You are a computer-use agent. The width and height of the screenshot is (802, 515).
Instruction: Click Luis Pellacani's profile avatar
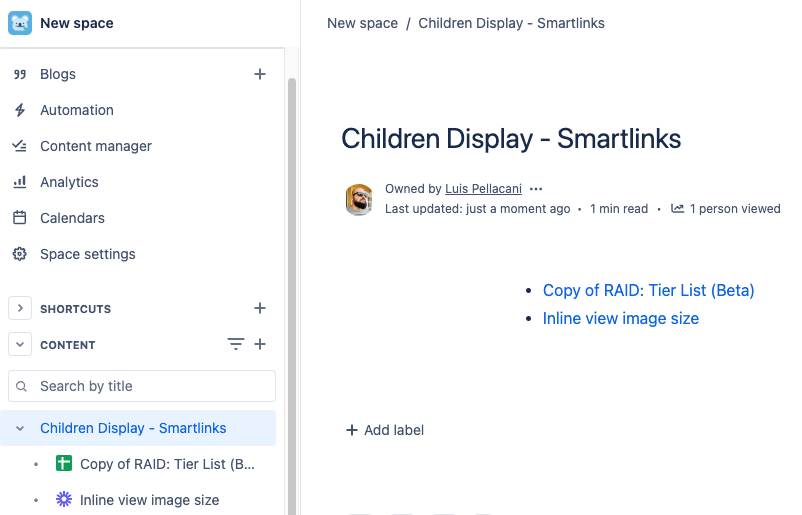pyautogui.click(x=359, y=199)
